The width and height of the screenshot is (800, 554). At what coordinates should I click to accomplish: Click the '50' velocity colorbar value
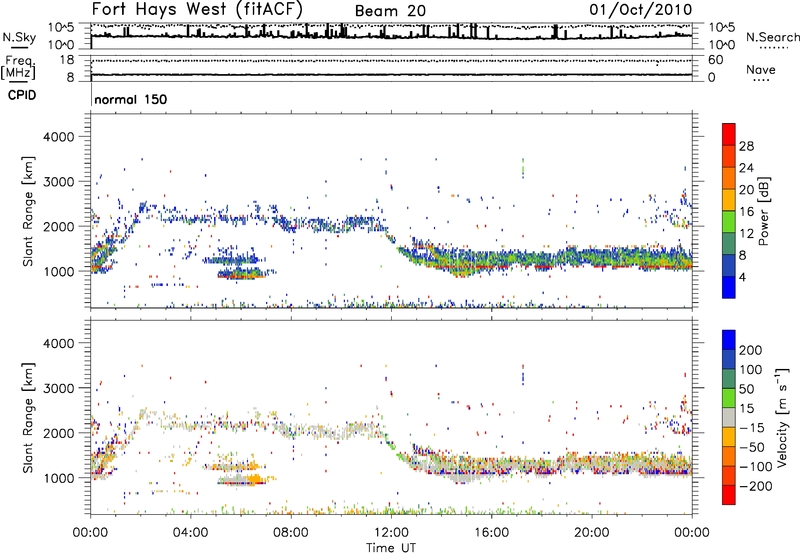point(746,389)
